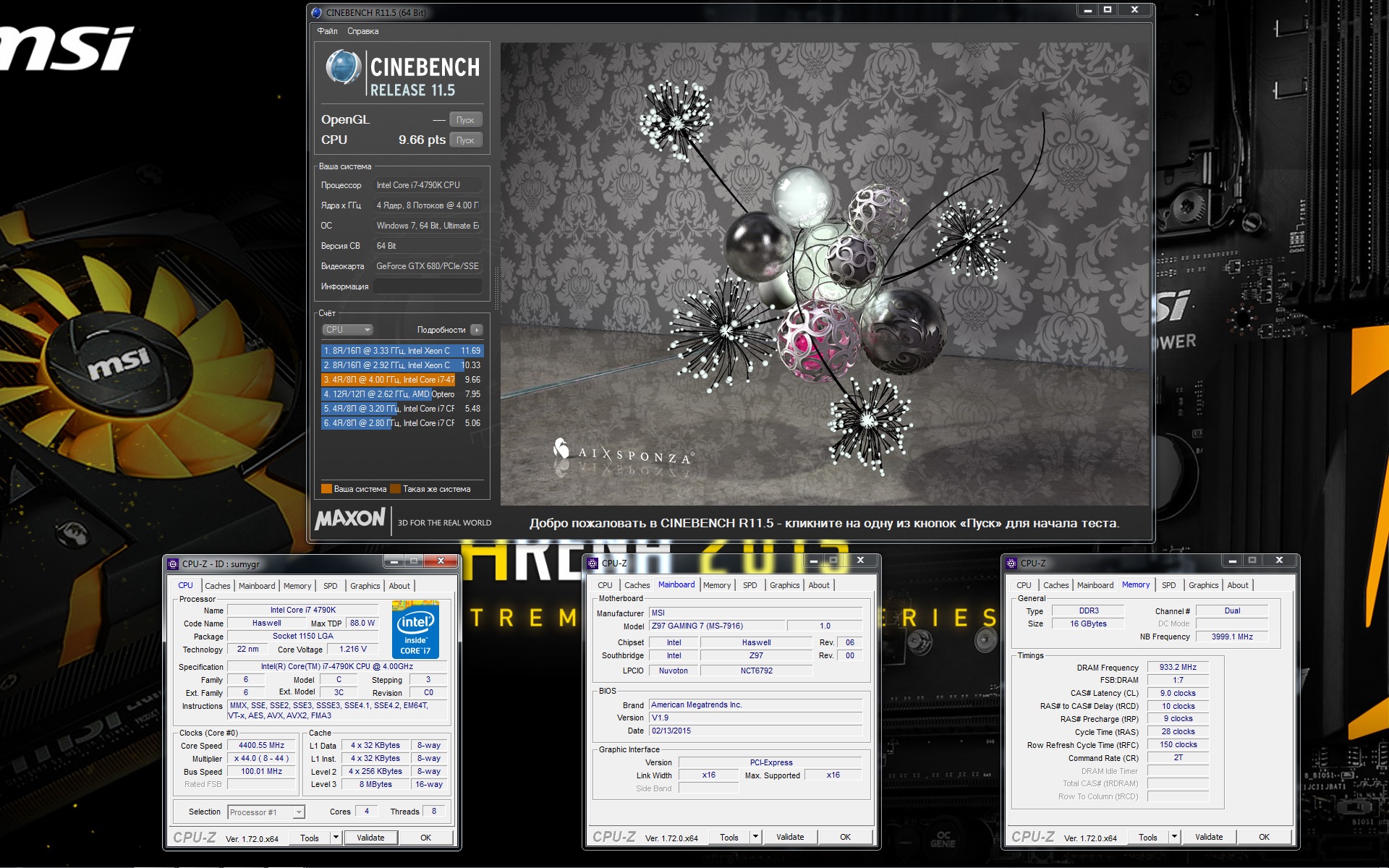Open Graphics tab in Mainboard CPU-Z window
The height and width of the screenshot is (868, 1389).
click(784, 585)
